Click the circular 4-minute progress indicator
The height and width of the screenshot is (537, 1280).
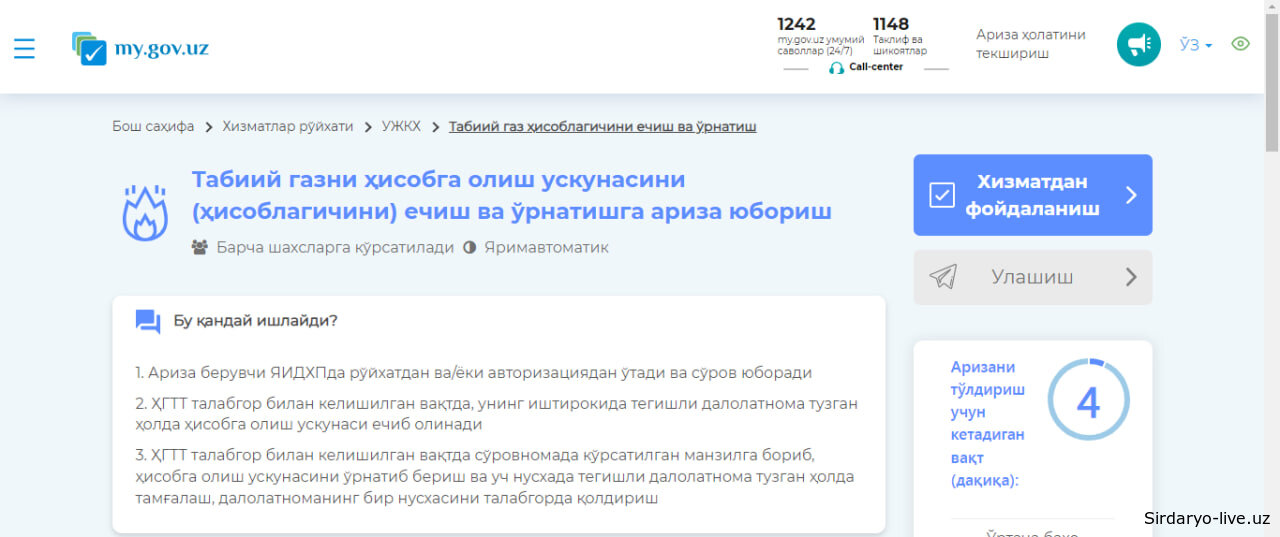click(x=1088, y=401)
